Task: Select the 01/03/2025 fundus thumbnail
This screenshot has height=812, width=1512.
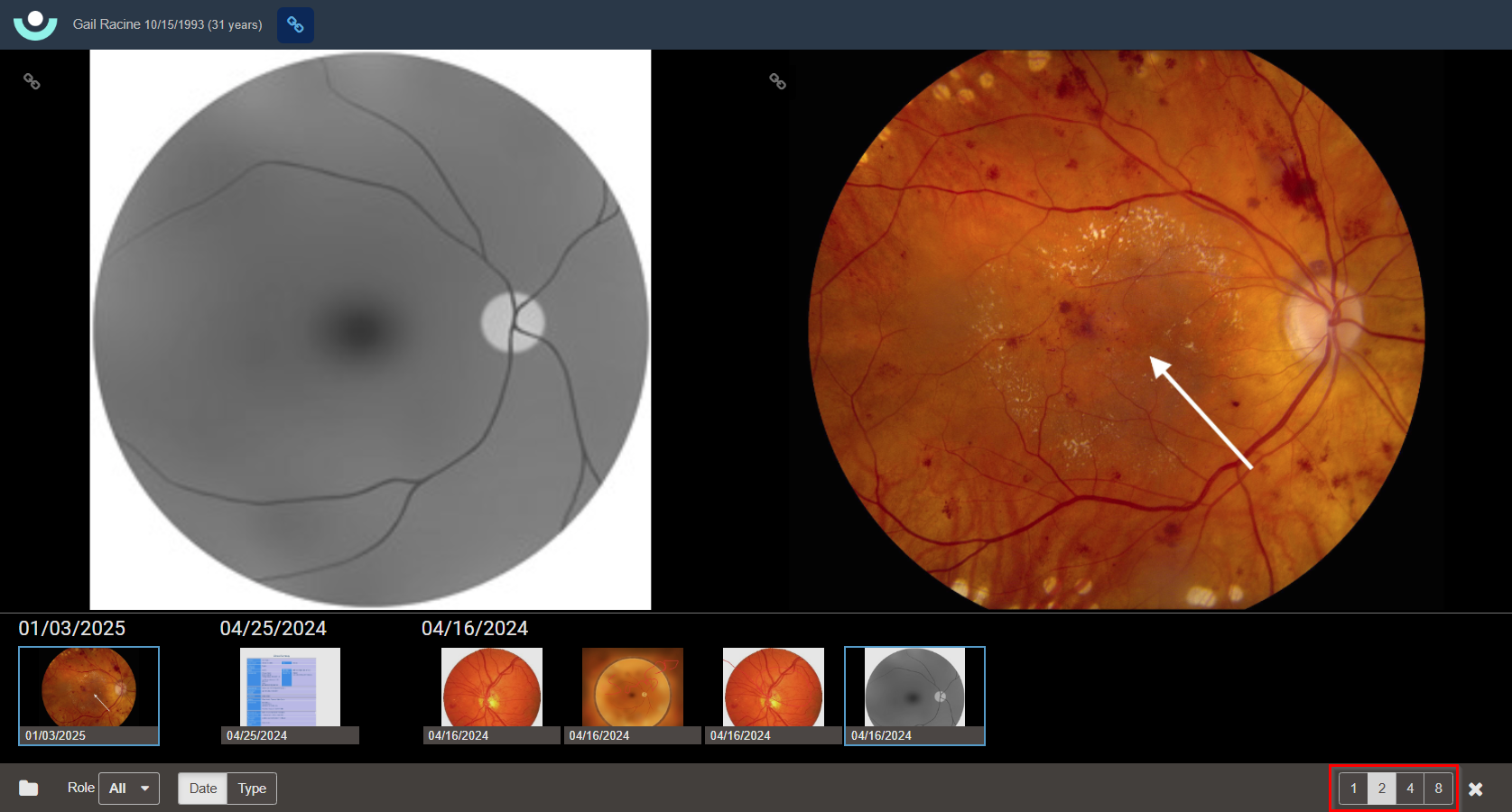Action: click(x=88, y=688)
